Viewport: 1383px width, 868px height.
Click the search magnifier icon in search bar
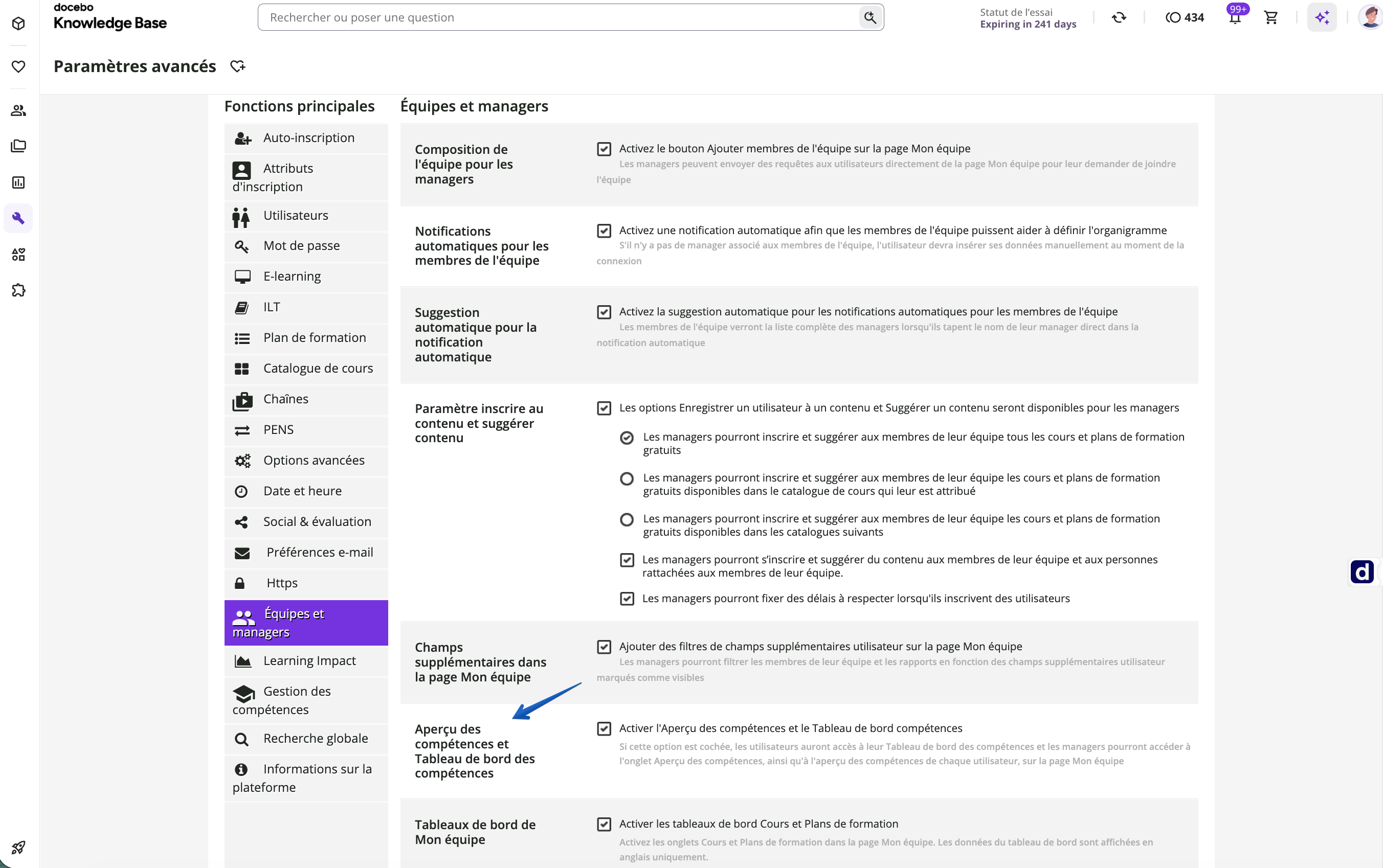pos(870,17)
